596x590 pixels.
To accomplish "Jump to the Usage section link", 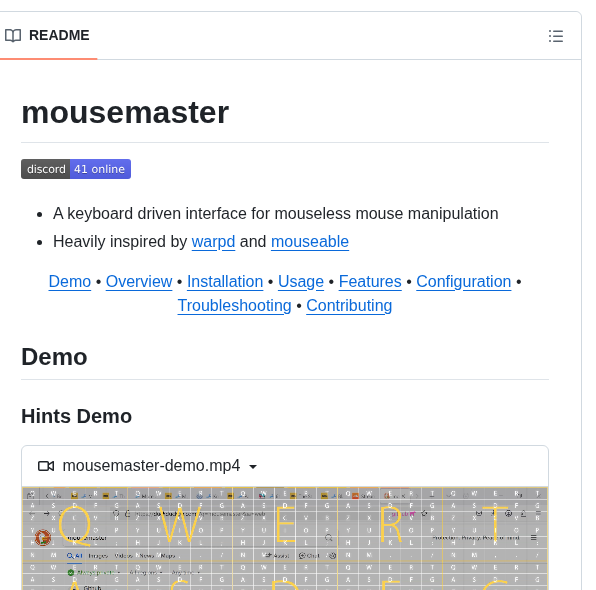I will pyautogui.click(x=301, y=282).
